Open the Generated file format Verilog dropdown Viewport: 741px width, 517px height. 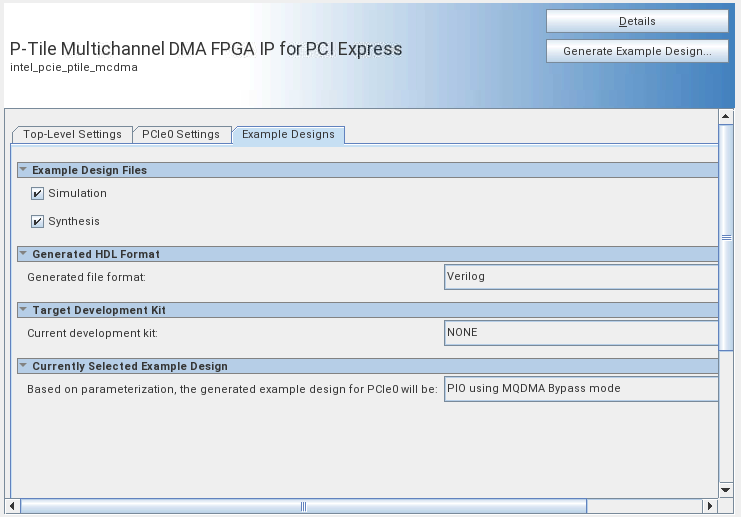(x=580, y=277)
